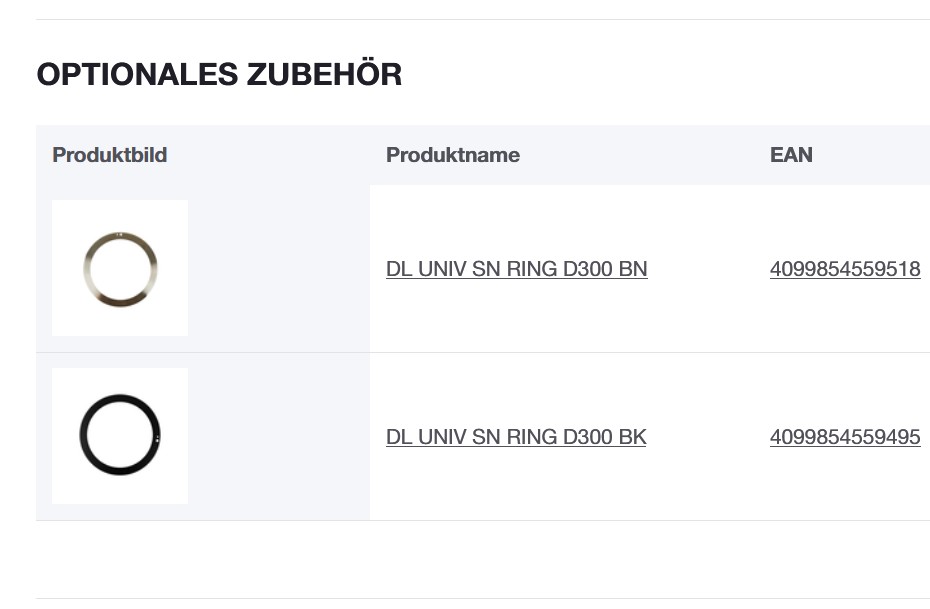Select the dark ring icon in second row
Screen dimensions: 930x609
(120, 436)
